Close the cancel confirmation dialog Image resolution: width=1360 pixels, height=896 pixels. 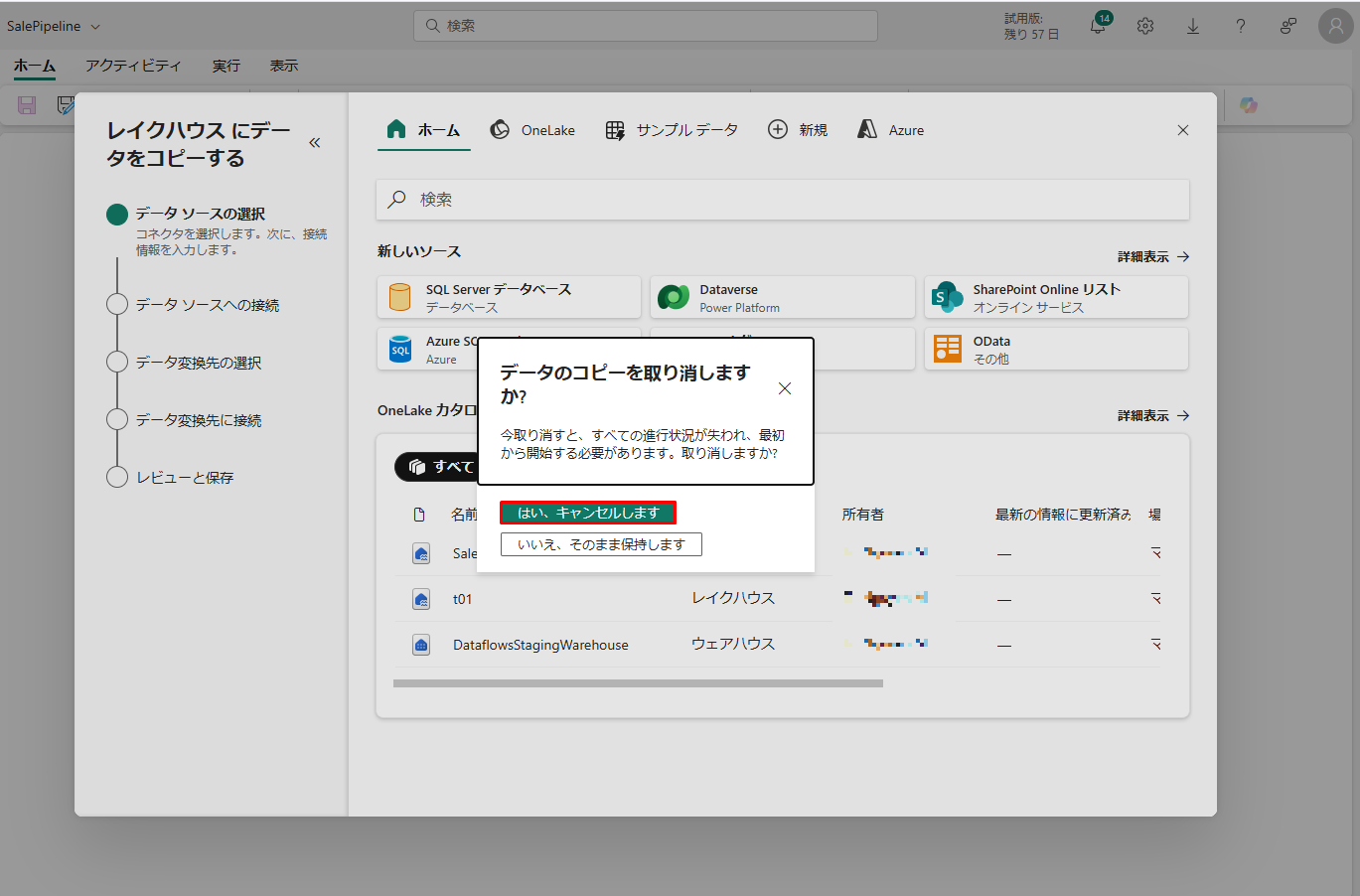tap(785, 388)
